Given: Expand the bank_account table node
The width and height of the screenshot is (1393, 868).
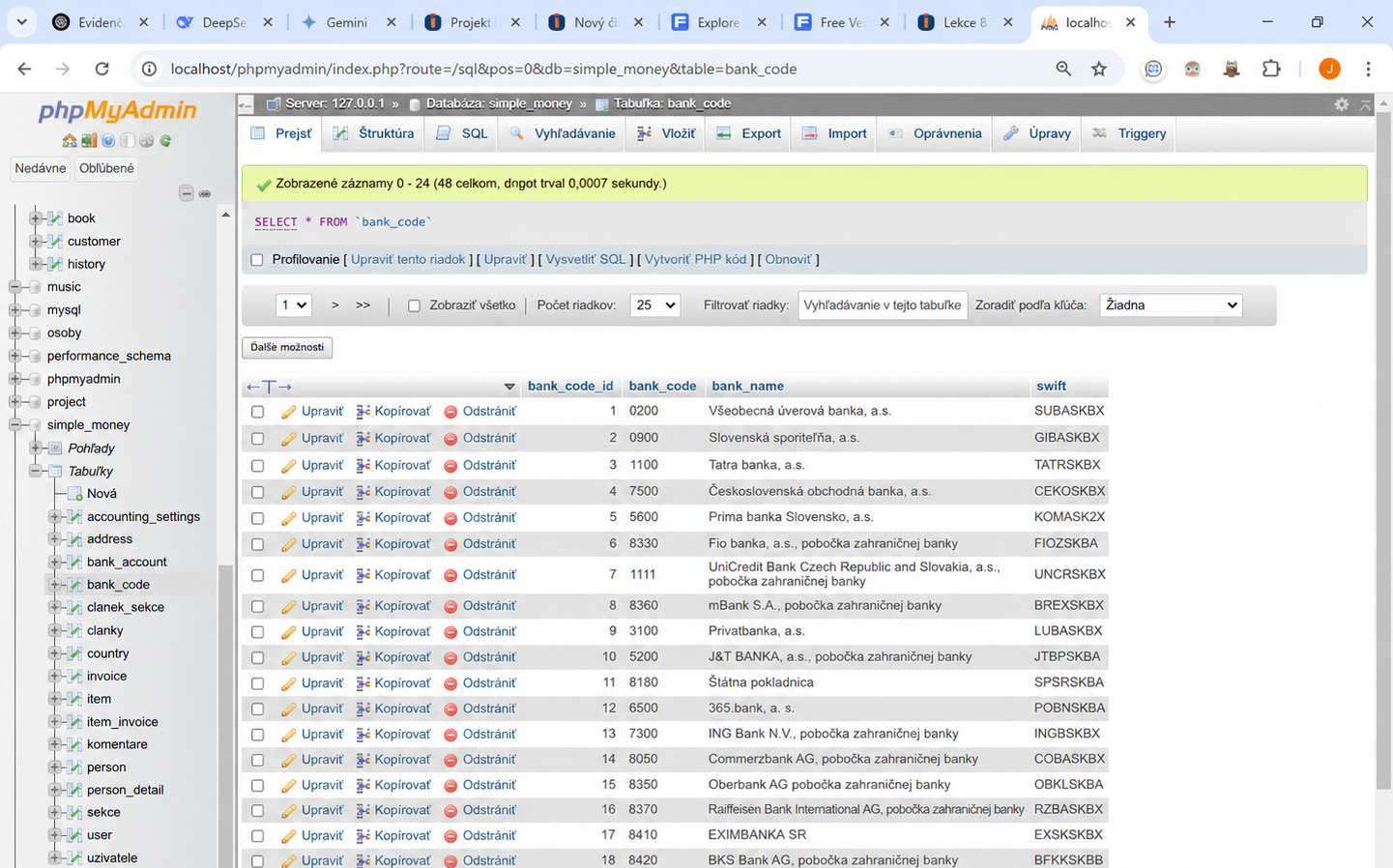Looking at the screenshot, I should tap(54, 562).
